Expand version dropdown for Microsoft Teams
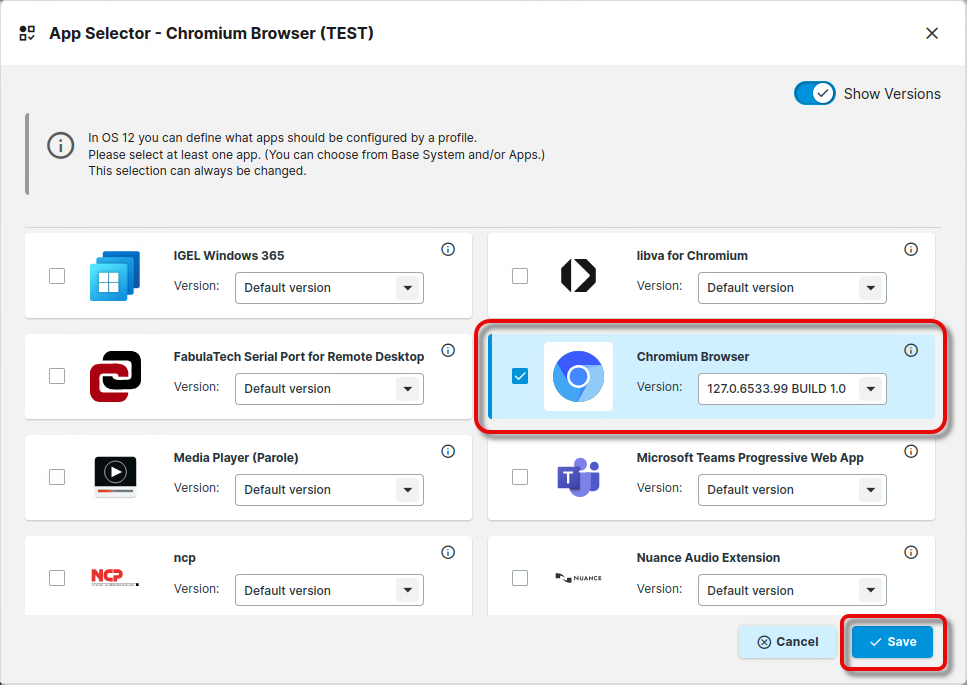Screen dimensions: 967x685 (x=791, y=490)
